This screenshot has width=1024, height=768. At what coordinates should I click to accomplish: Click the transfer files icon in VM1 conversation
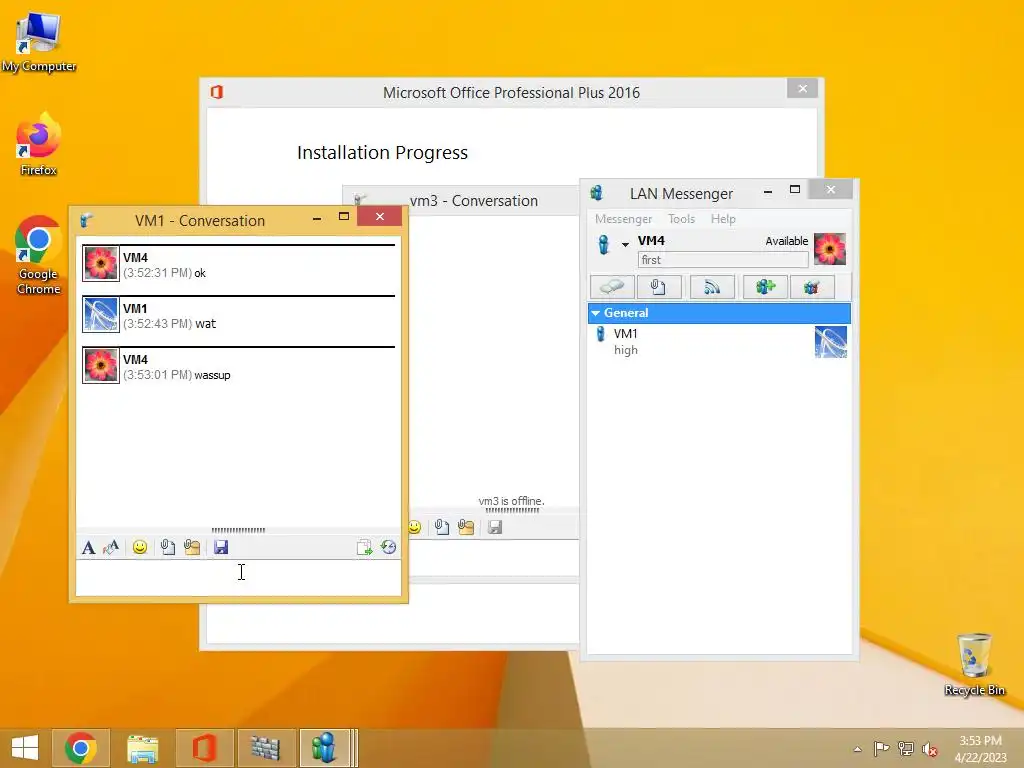(364, 547)
